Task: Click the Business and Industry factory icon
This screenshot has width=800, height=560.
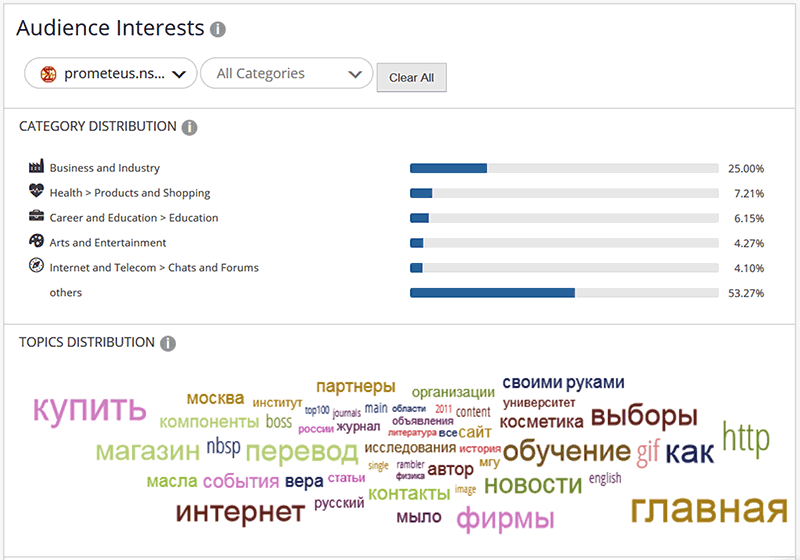Action: [36, 166]
